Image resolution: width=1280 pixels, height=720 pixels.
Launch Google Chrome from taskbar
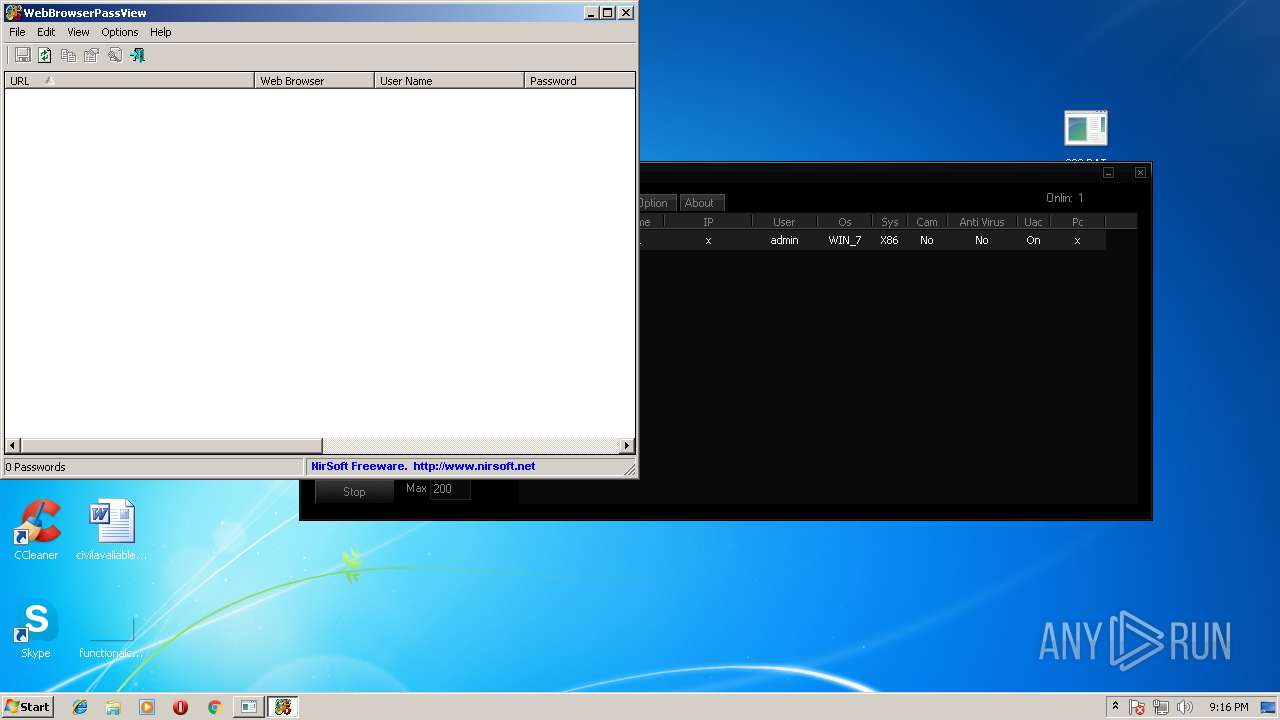[x=214, y=707]
